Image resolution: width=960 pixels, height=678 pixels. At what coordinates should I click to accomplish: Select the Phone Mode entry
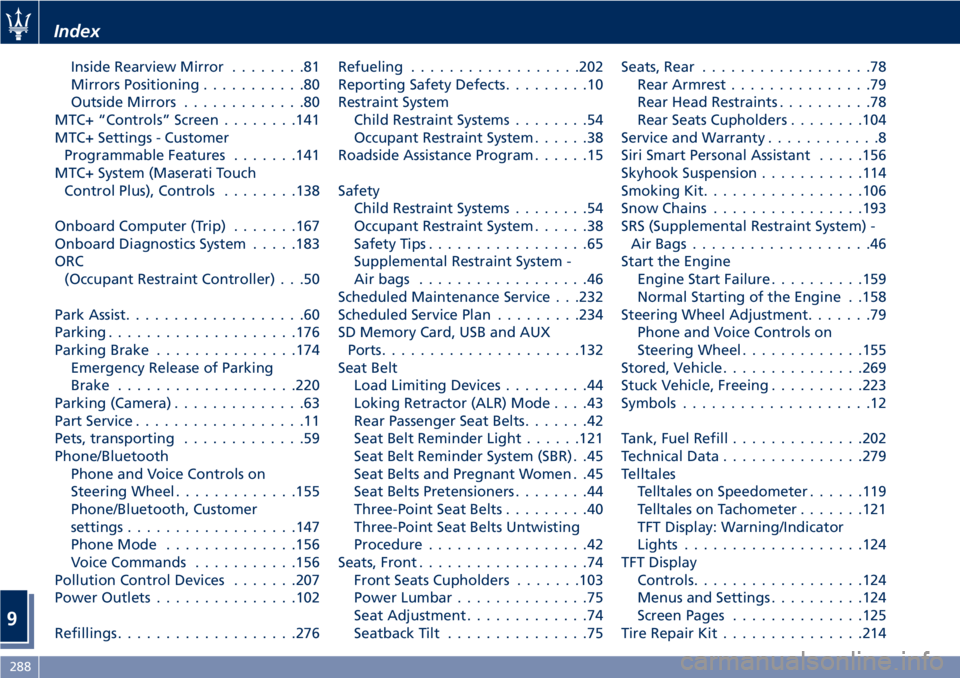195,544
